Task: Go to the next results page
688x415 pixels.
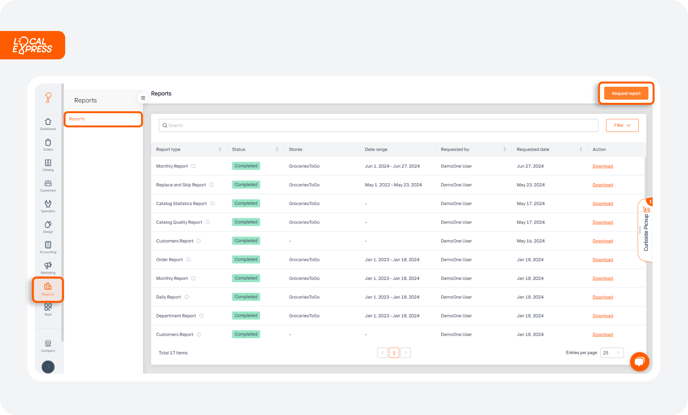Action: tap(405, 353)
